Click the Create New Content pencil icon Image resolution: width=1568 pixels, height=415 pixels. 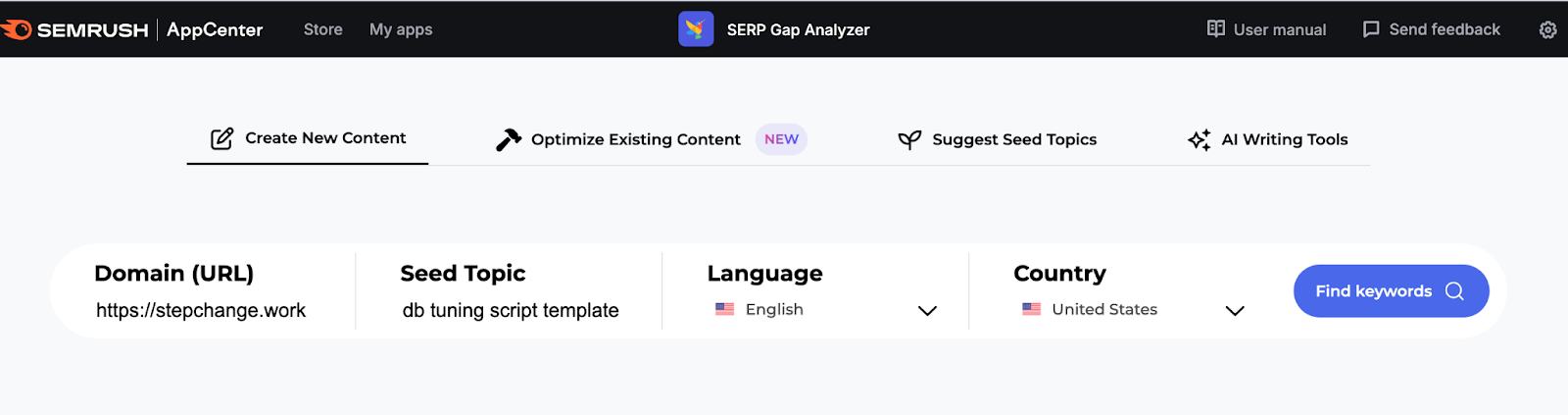(x=222, y=138)
